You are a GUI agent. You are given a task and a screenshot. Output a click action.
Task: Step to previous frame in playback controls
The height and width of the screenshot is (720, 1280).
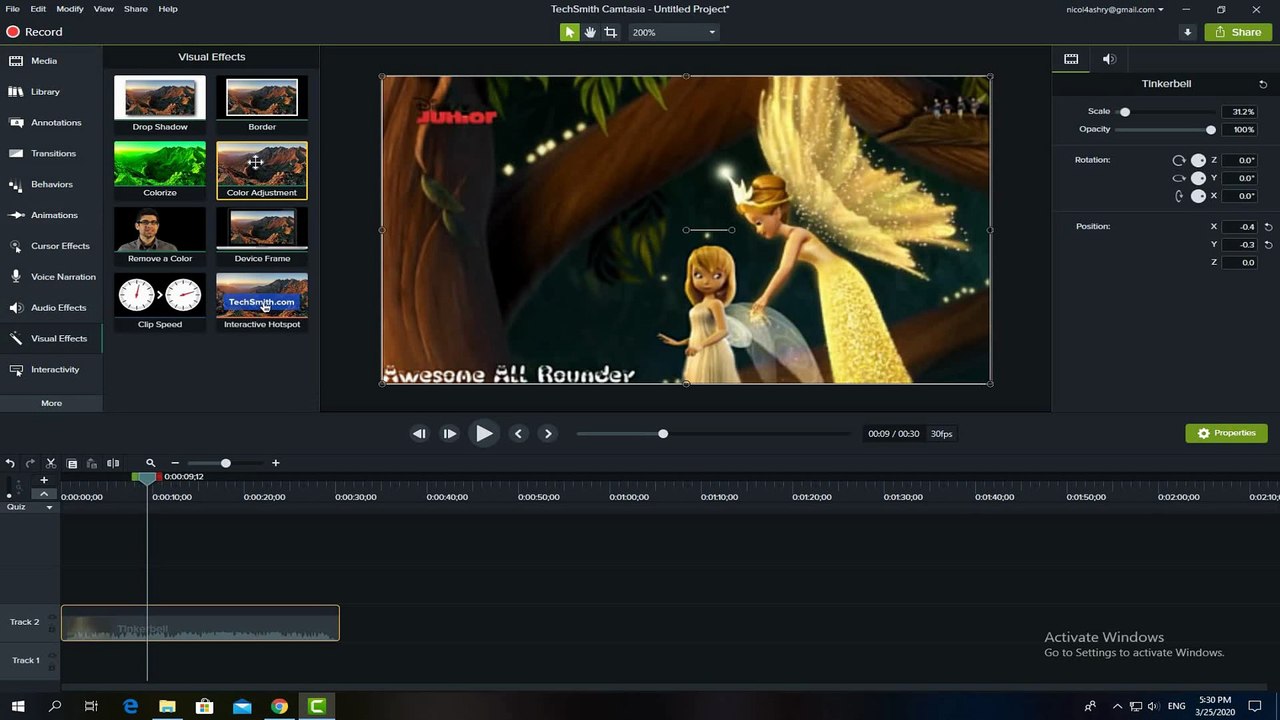419,433
